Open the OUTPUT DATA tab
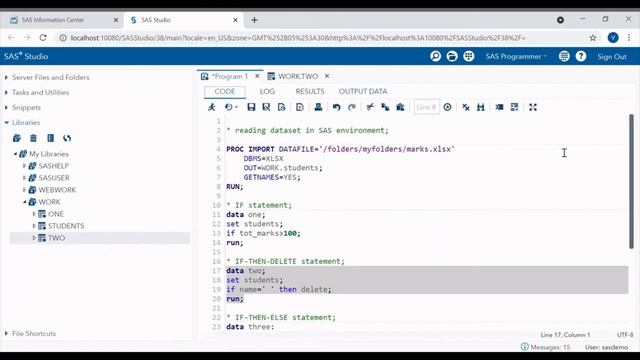Viewport: 640px width, 360px height. 363,91
